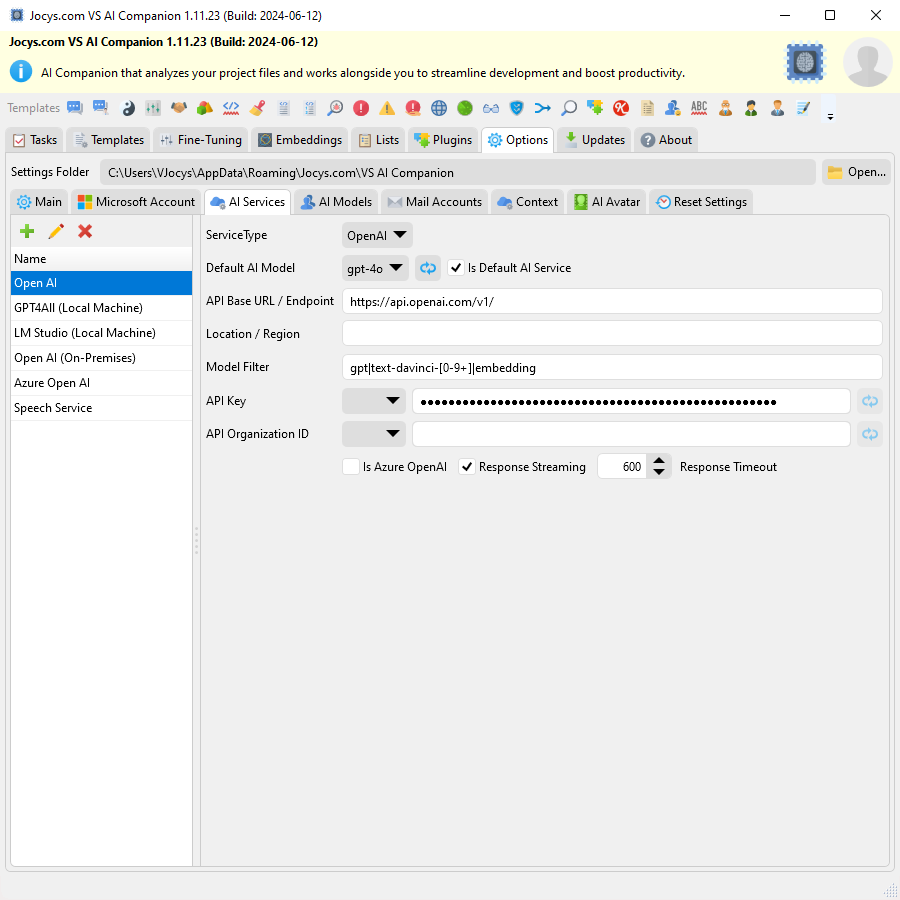This screenshot has height=900, width=900.
Task: Open the Fine-Tuning tab
Action: pyautogui.click(x=200, y=140)
